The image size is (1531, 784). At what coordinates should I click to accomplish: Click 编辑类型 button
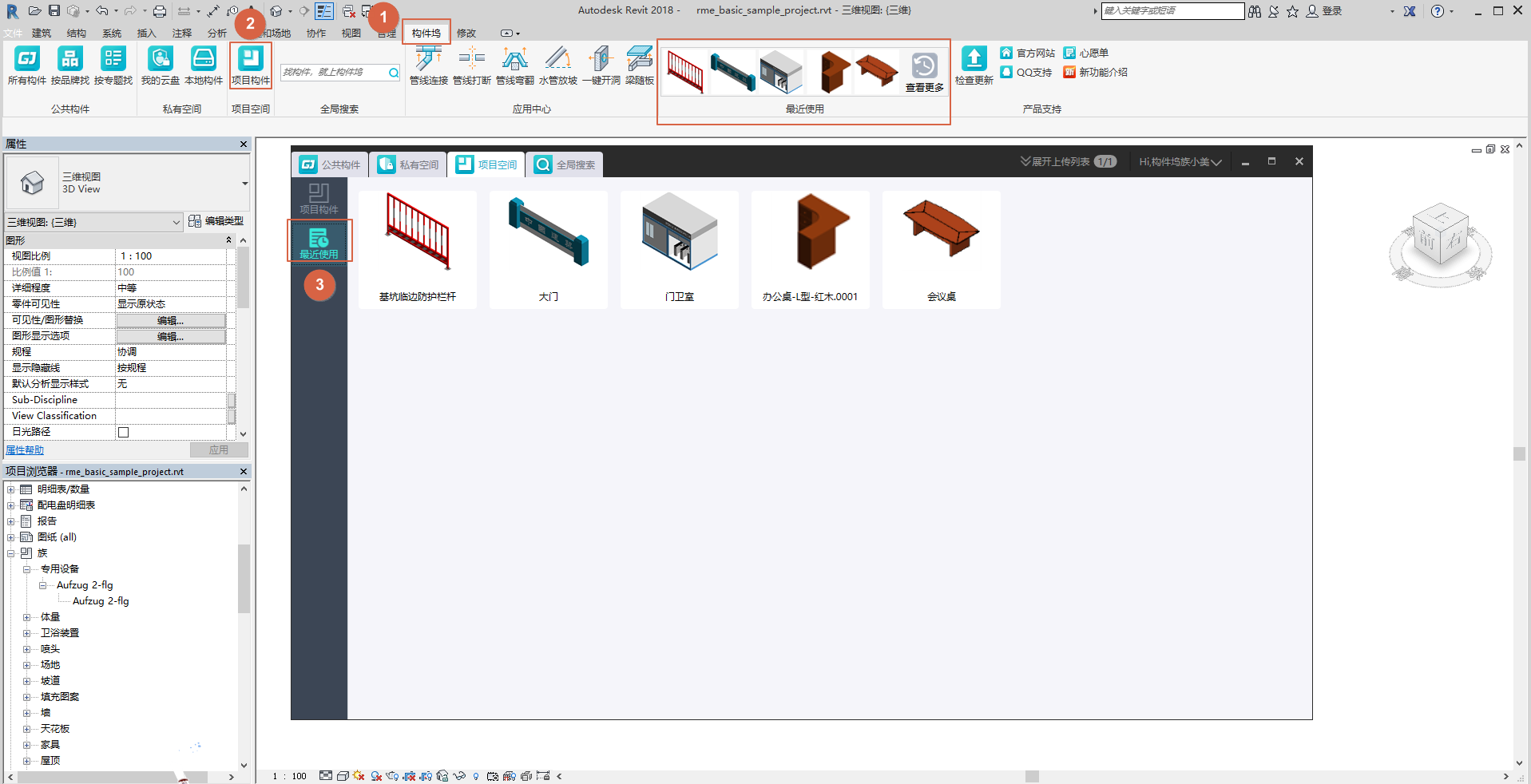coord(216,221)
